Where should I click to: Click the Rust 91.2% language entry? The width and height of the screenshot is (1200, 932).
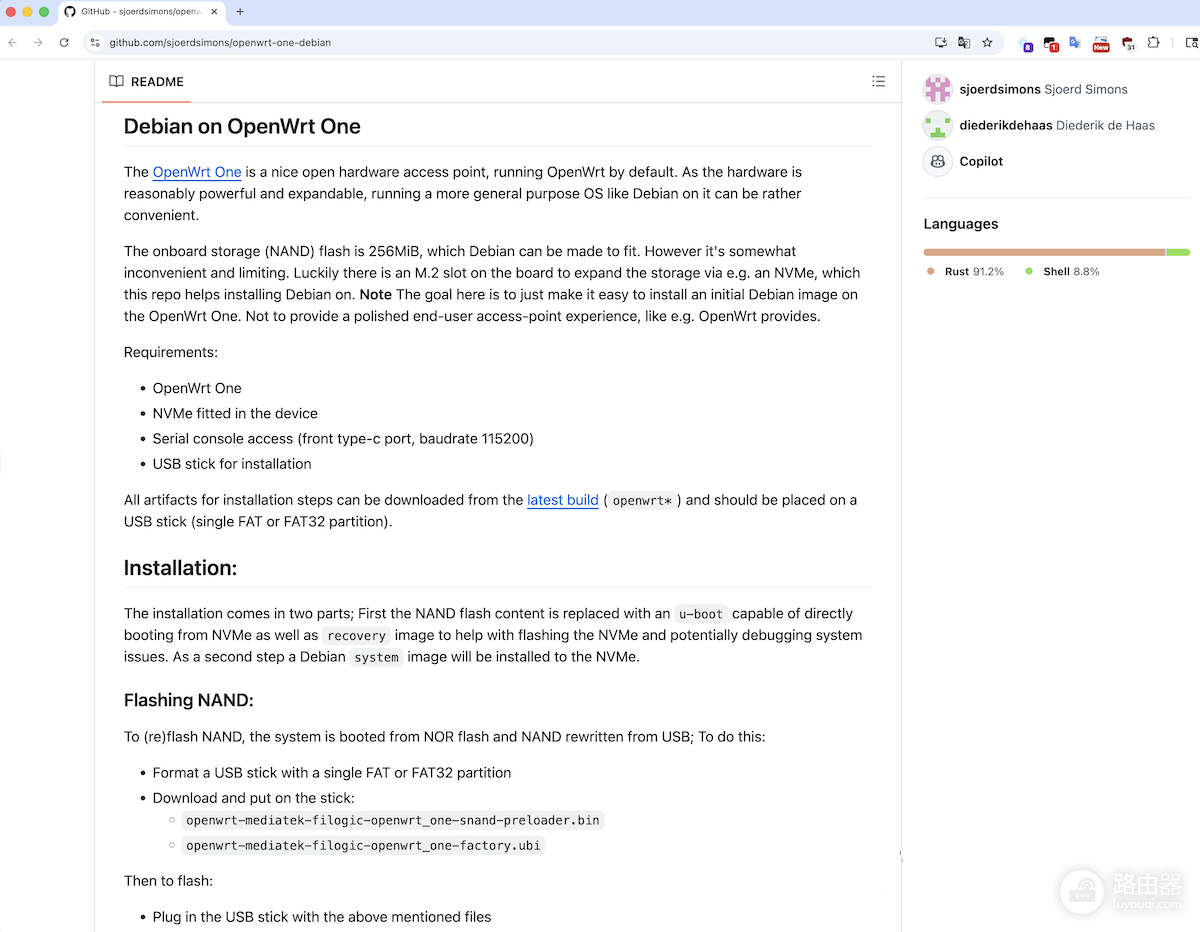(x=966, y=272)
